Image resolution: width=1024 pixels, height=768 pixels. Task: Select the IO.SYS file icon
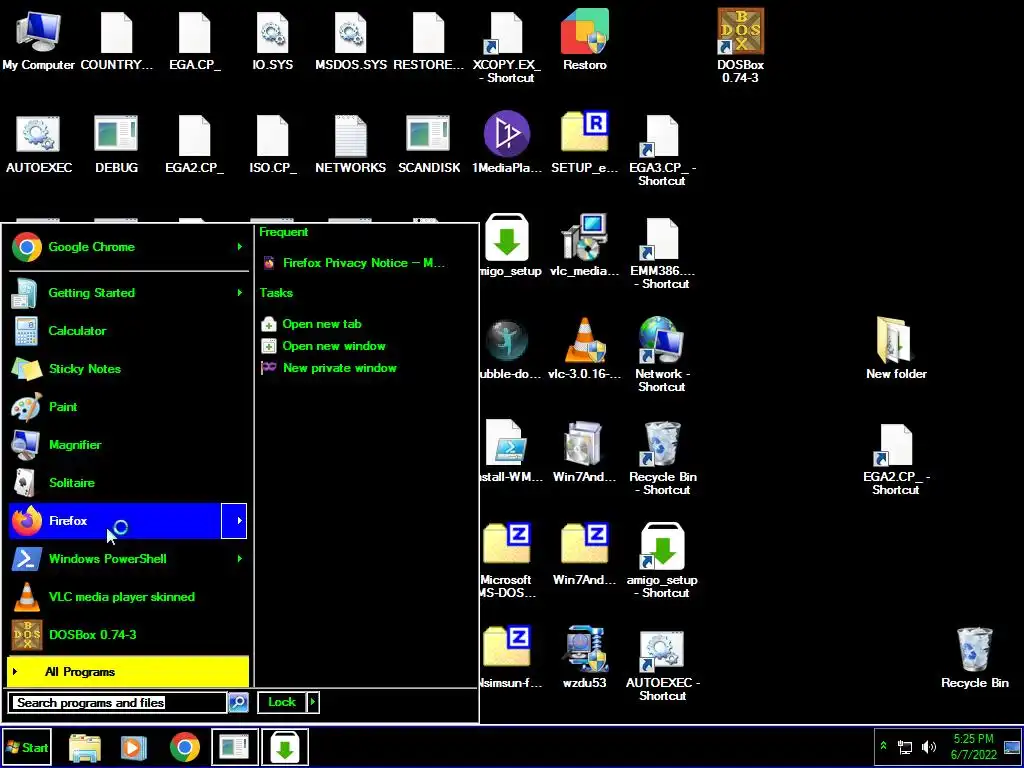coord(272,40)
